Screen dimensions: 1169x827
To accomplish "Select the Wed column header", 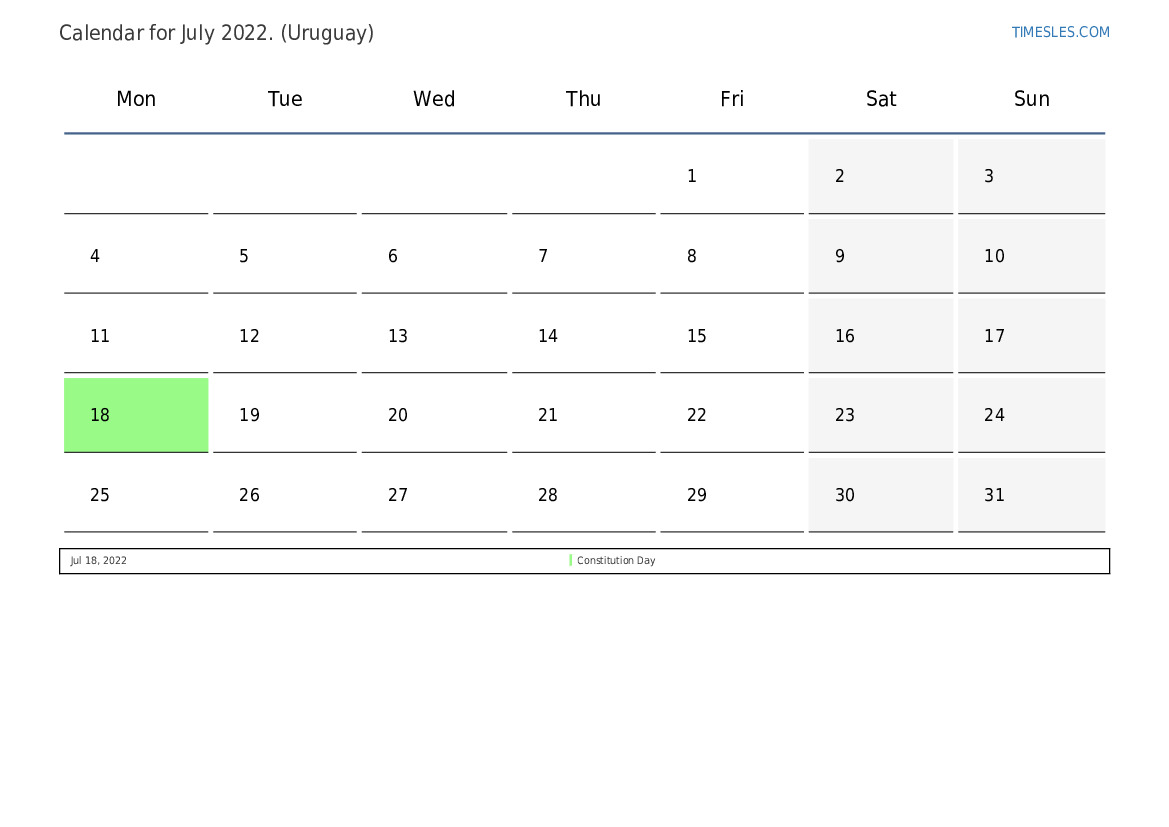I will [x=434, y=98].
